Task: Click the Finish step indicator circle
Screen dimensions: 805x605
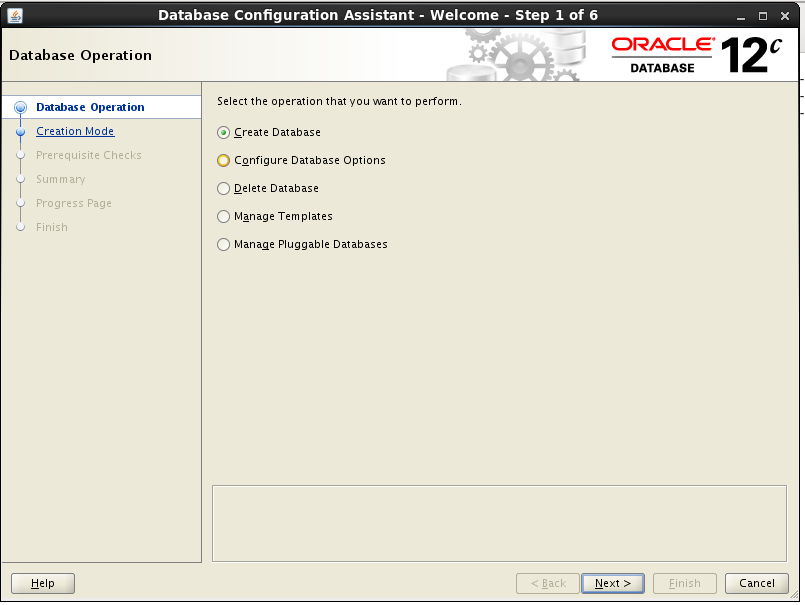Action: [20, 227]
